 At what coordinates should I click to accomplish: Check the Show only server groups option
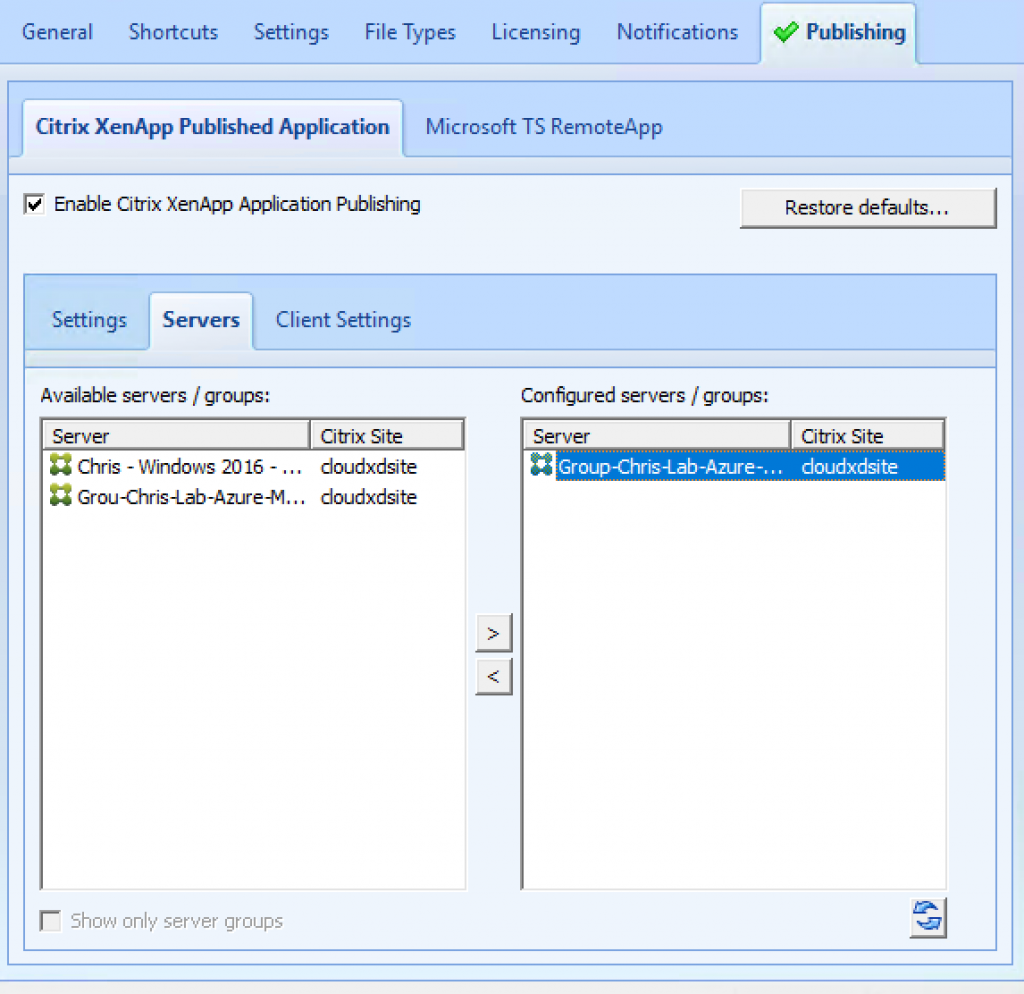[x=50, y=920]
